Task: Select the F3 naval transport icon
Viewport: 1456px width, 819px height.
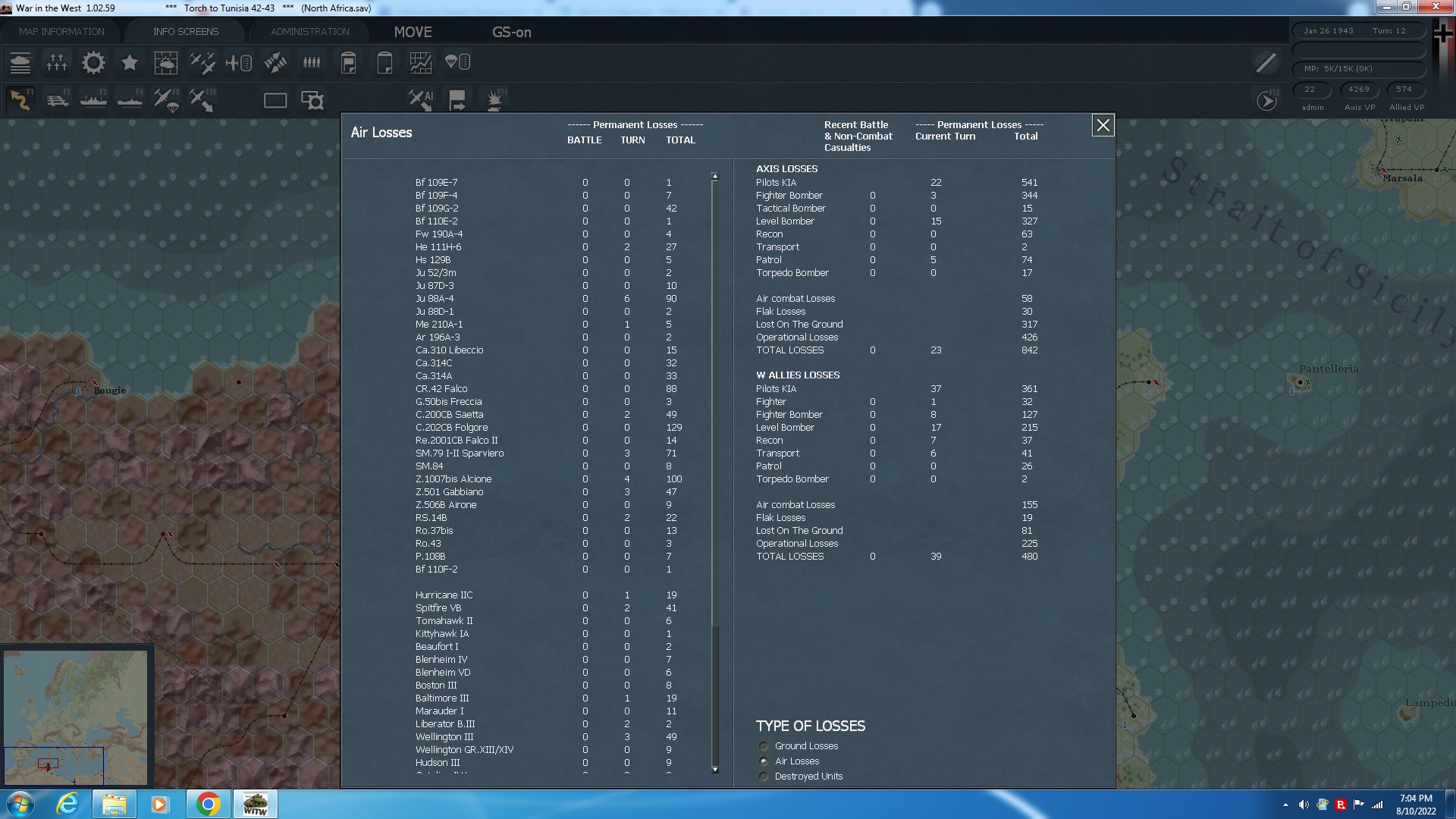Action: point(94,99)
